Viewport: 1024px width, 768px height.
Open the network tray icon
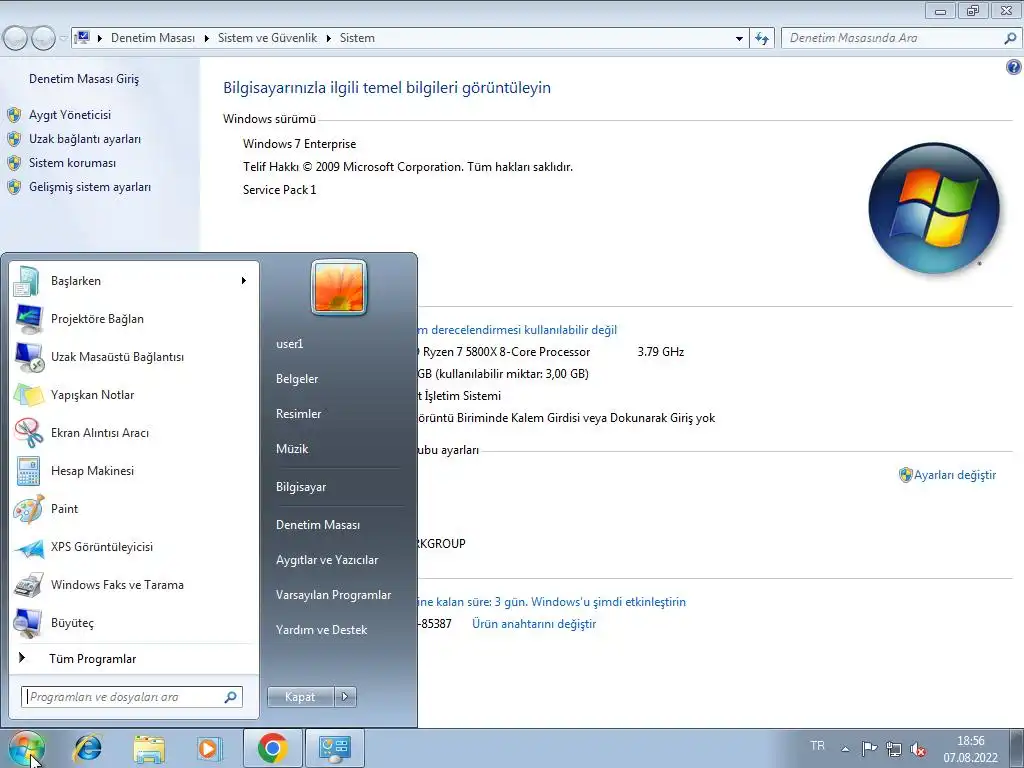click(893, 748)
